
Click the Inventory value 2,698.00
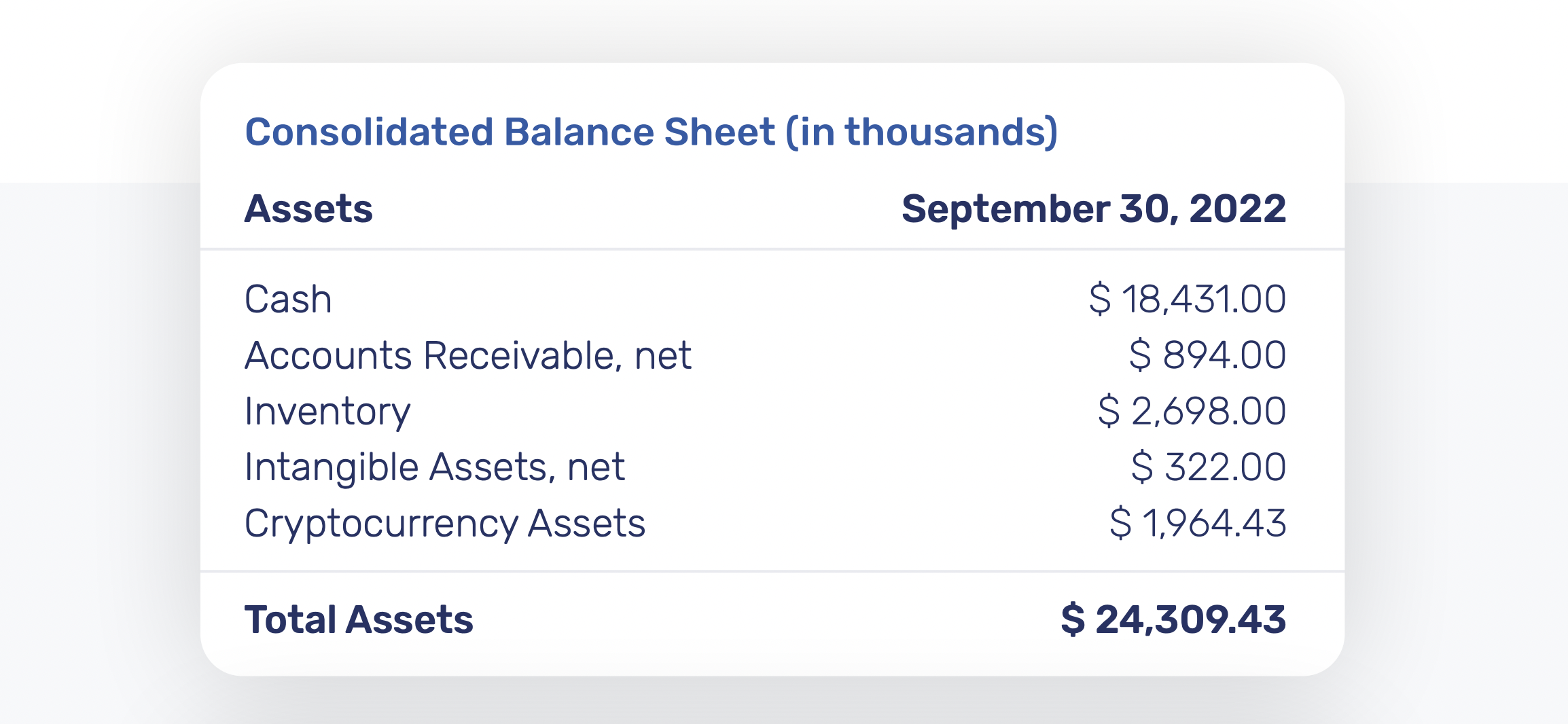point(1208,412)
